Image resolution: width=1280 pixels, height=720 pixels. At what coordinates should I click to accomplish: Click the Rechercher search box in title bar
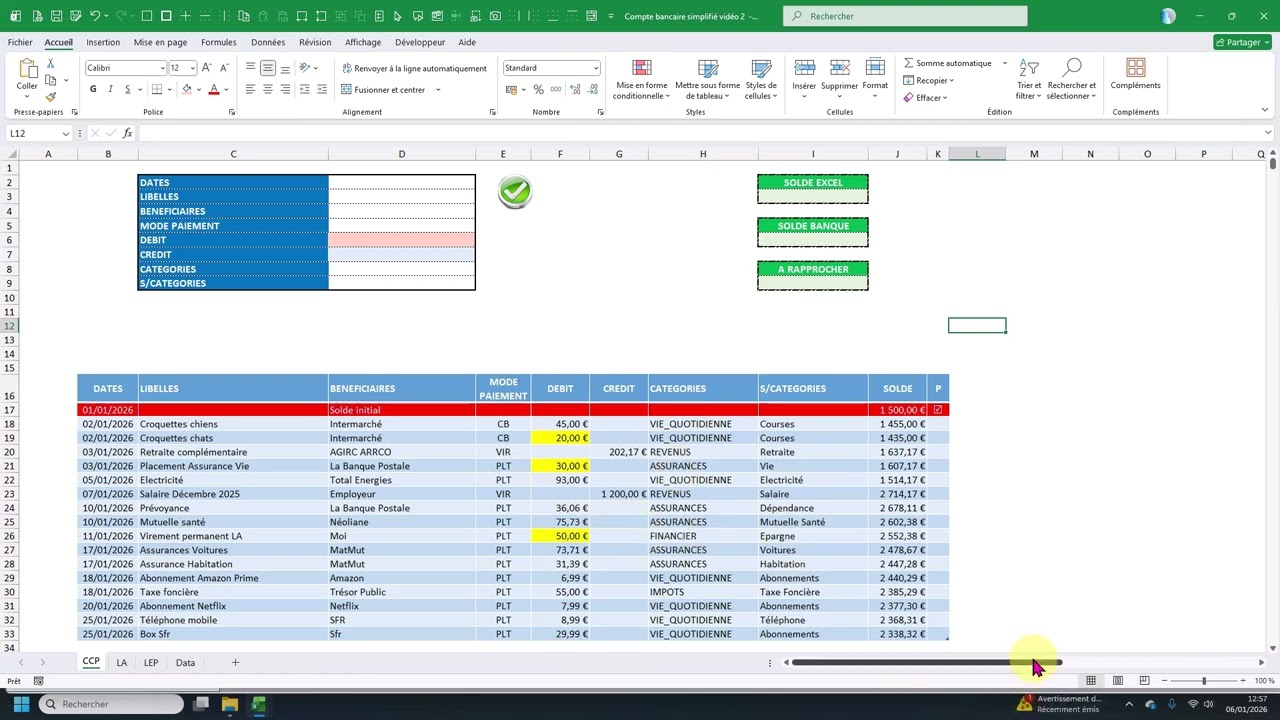pyautogui.click(x=905, y=16)
